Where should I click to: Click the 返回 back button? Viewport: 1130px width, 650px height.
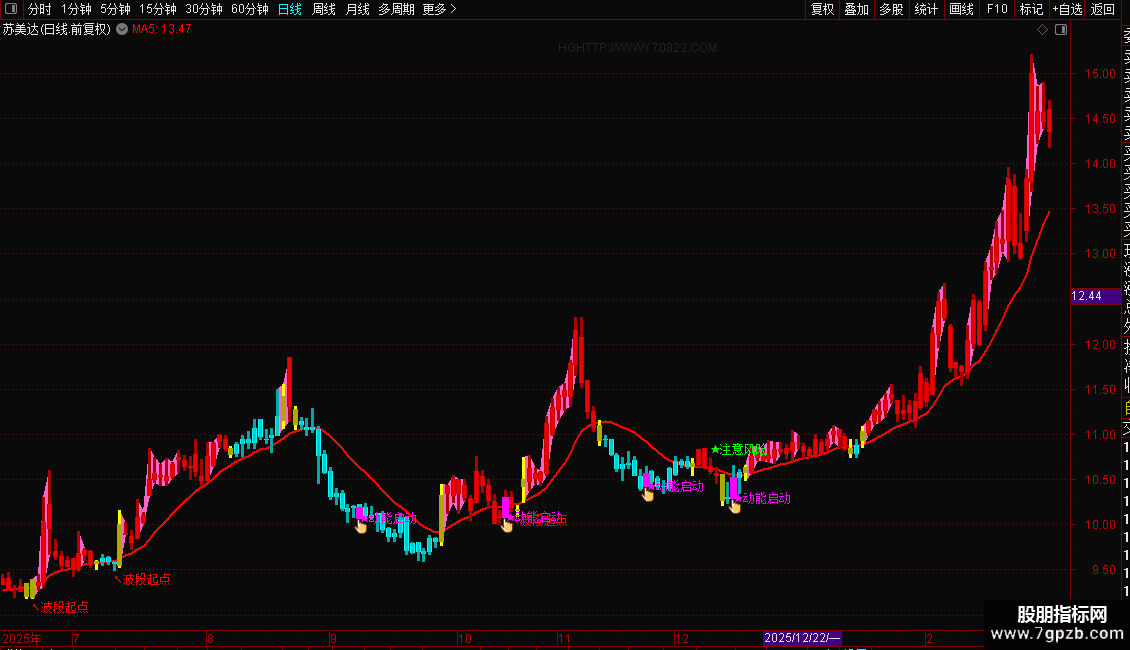point(1103,9)
